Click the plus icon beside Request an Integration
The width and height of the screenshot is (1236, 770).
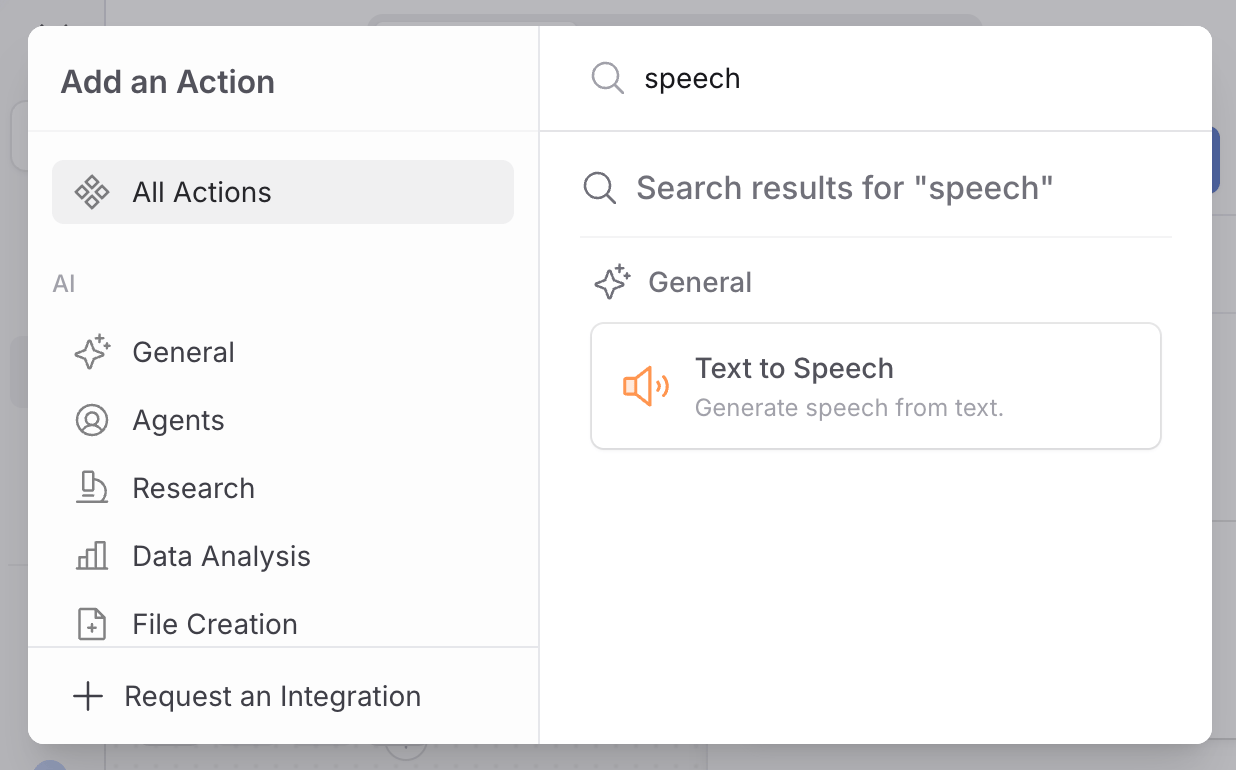click(x=89, y=696)
